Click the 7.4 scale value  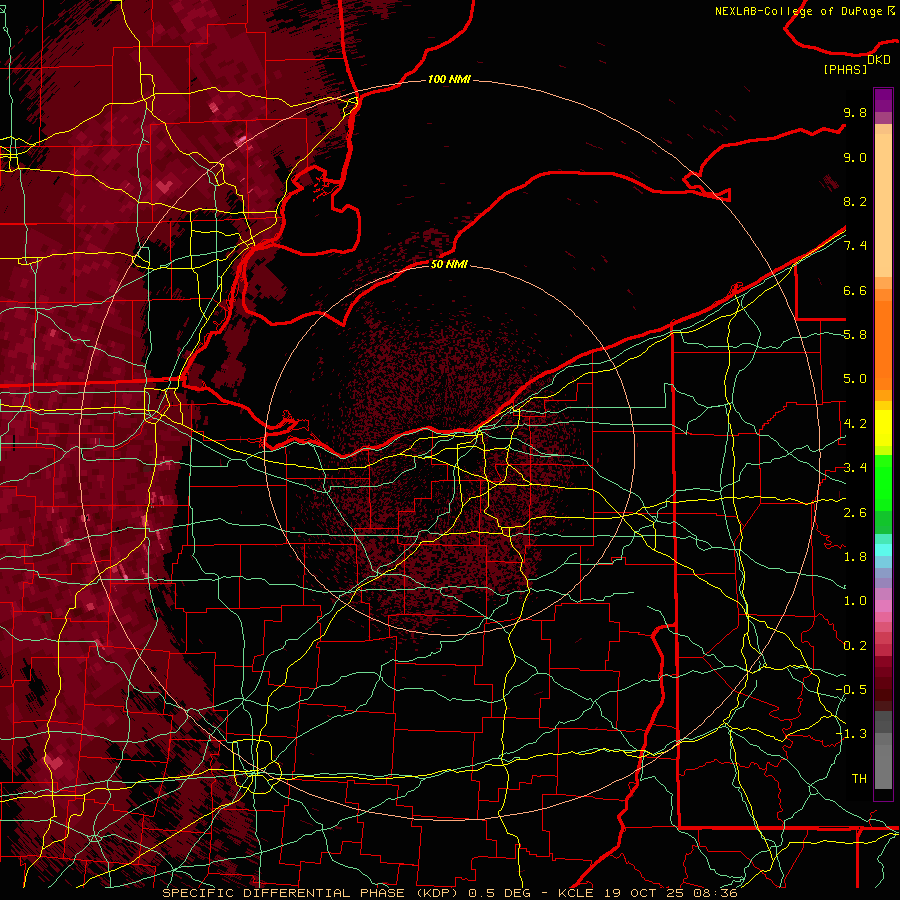[x=855, y=246]
